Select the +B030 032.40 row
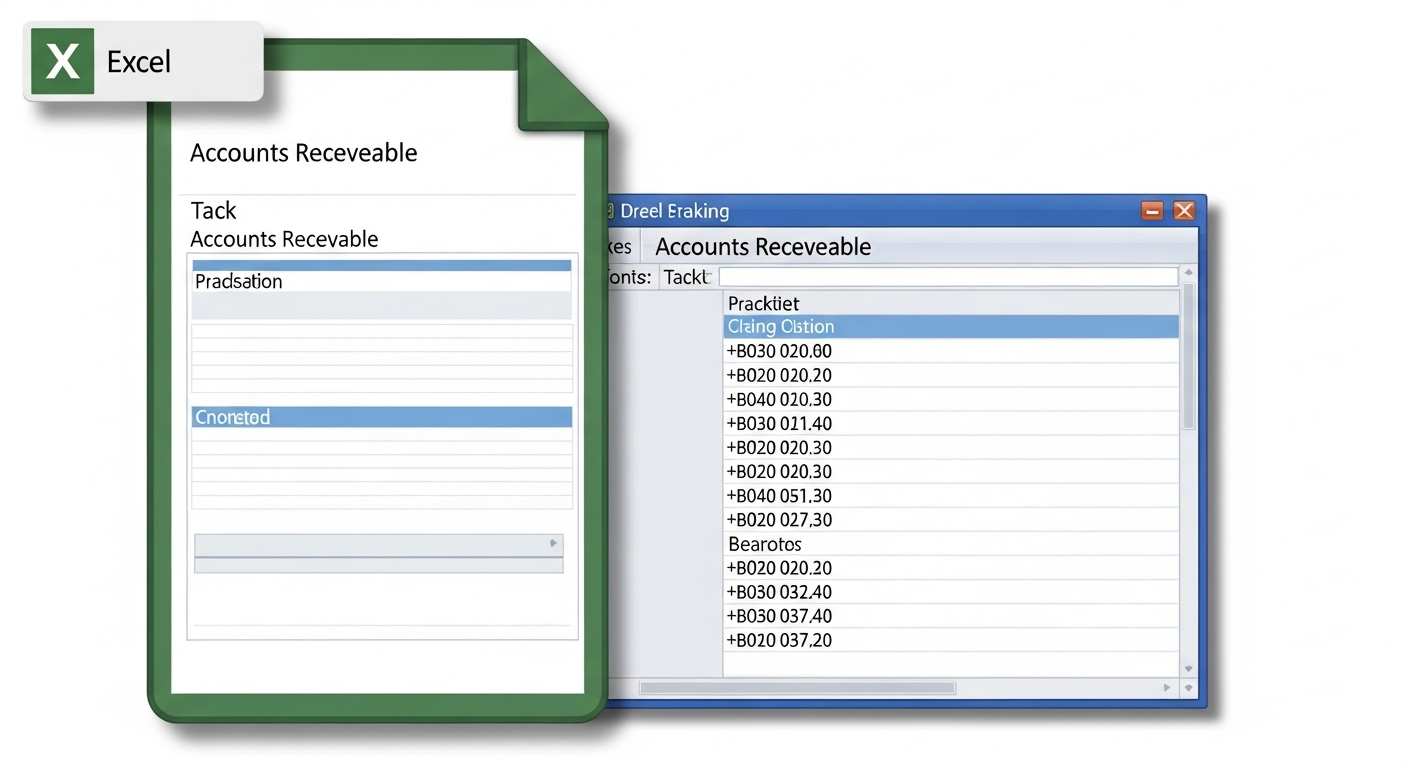This screenshot has width=1408, height=768. point(951,592)
